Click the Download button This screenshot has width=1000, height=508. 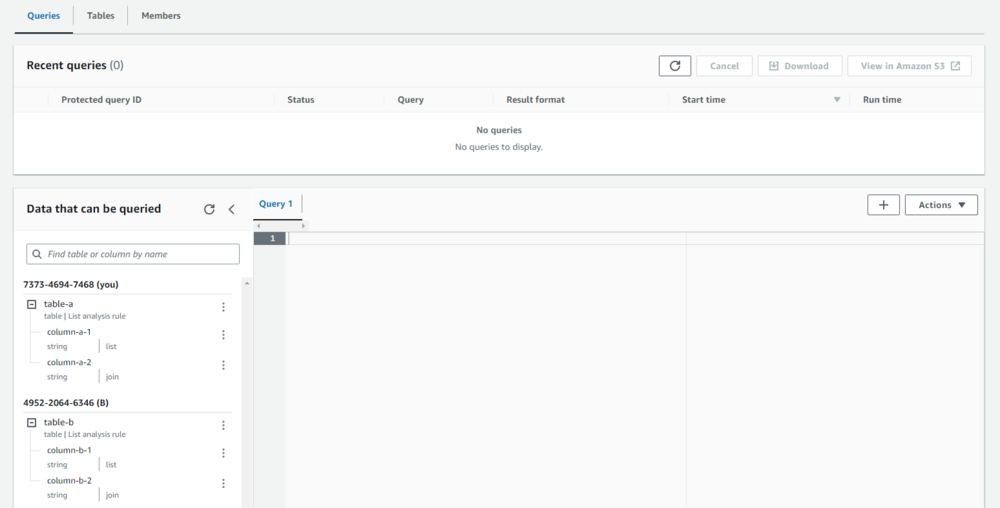tap(799, 66)
